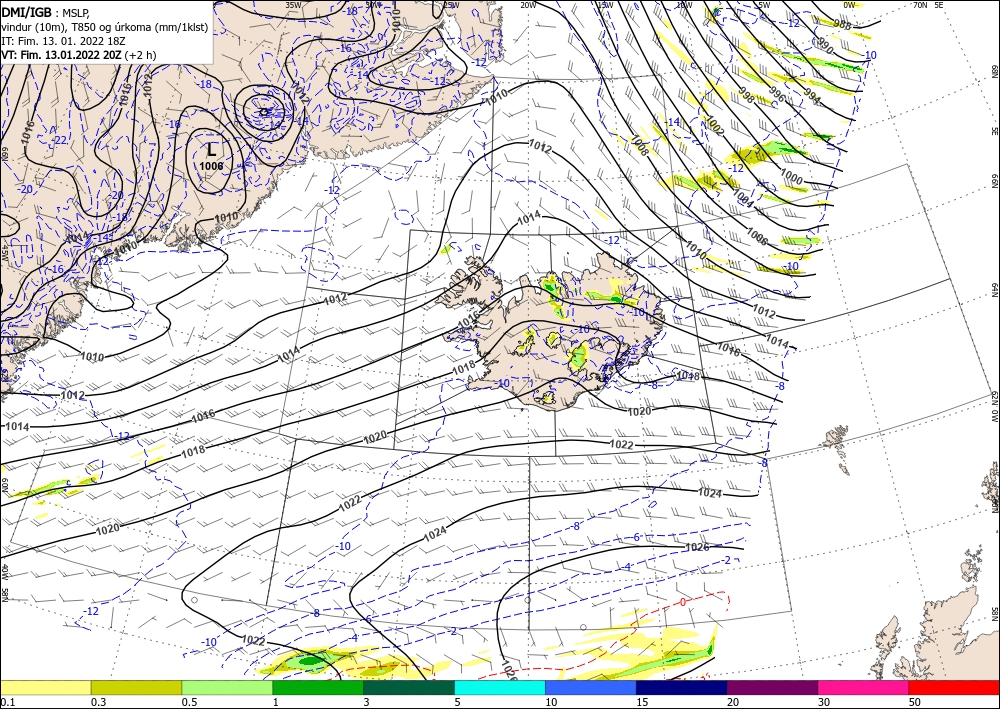
Task: Click the '-22' temperature contour label
Action: (60, 140)
